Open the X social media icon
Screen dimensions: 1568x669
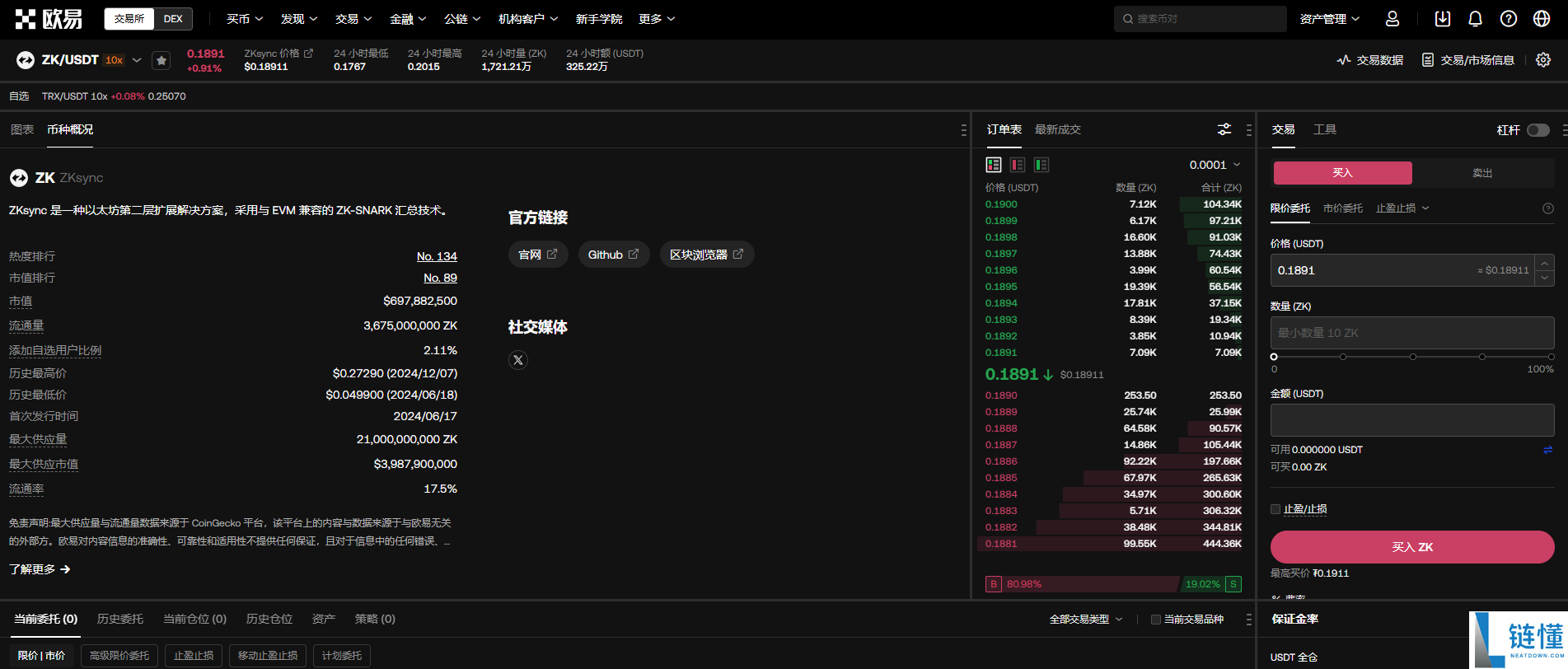pos(518,360)
